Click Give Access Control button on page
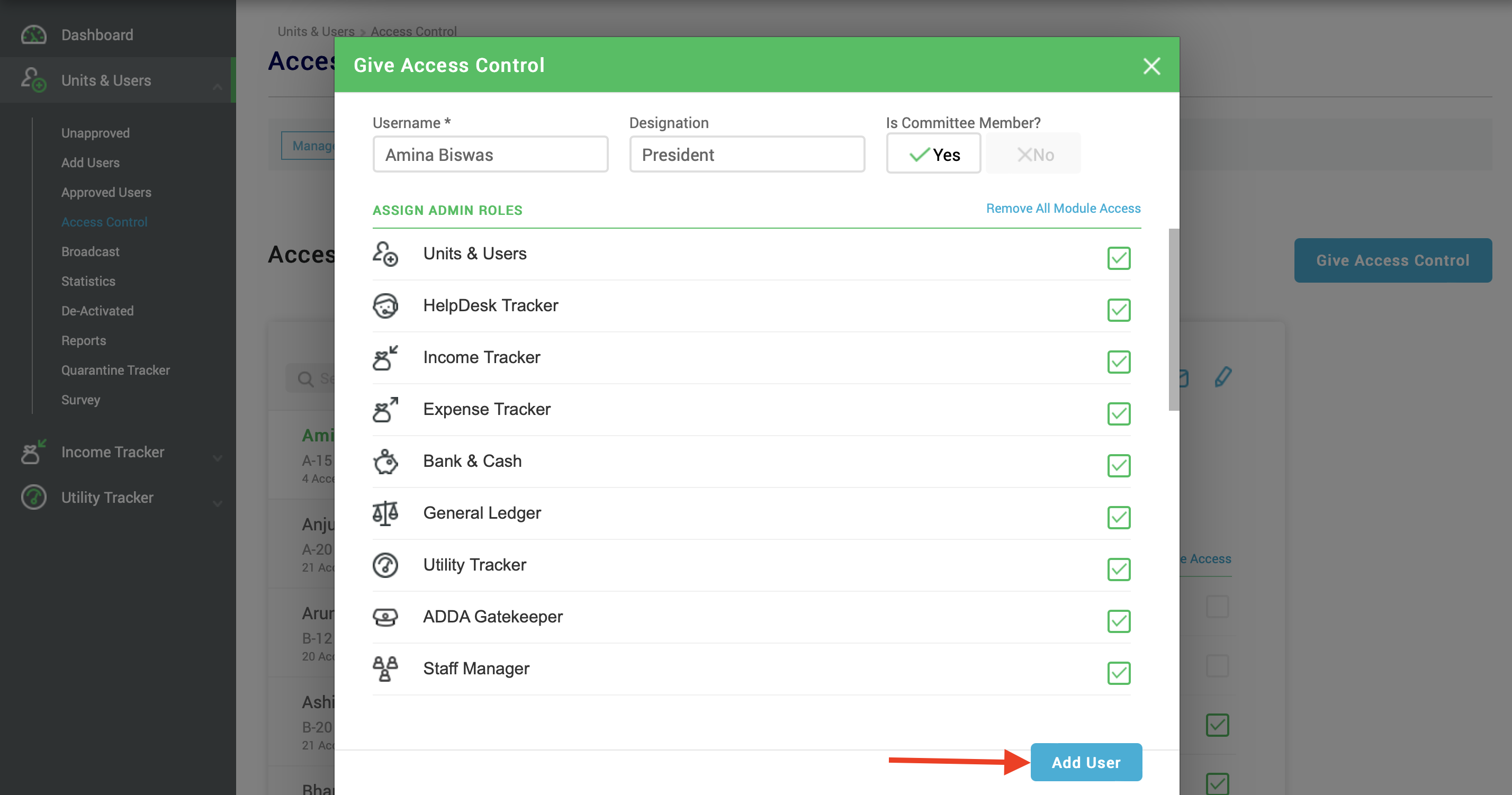Viewport: 1512px width, 795px height. [x=1393, y=260]
